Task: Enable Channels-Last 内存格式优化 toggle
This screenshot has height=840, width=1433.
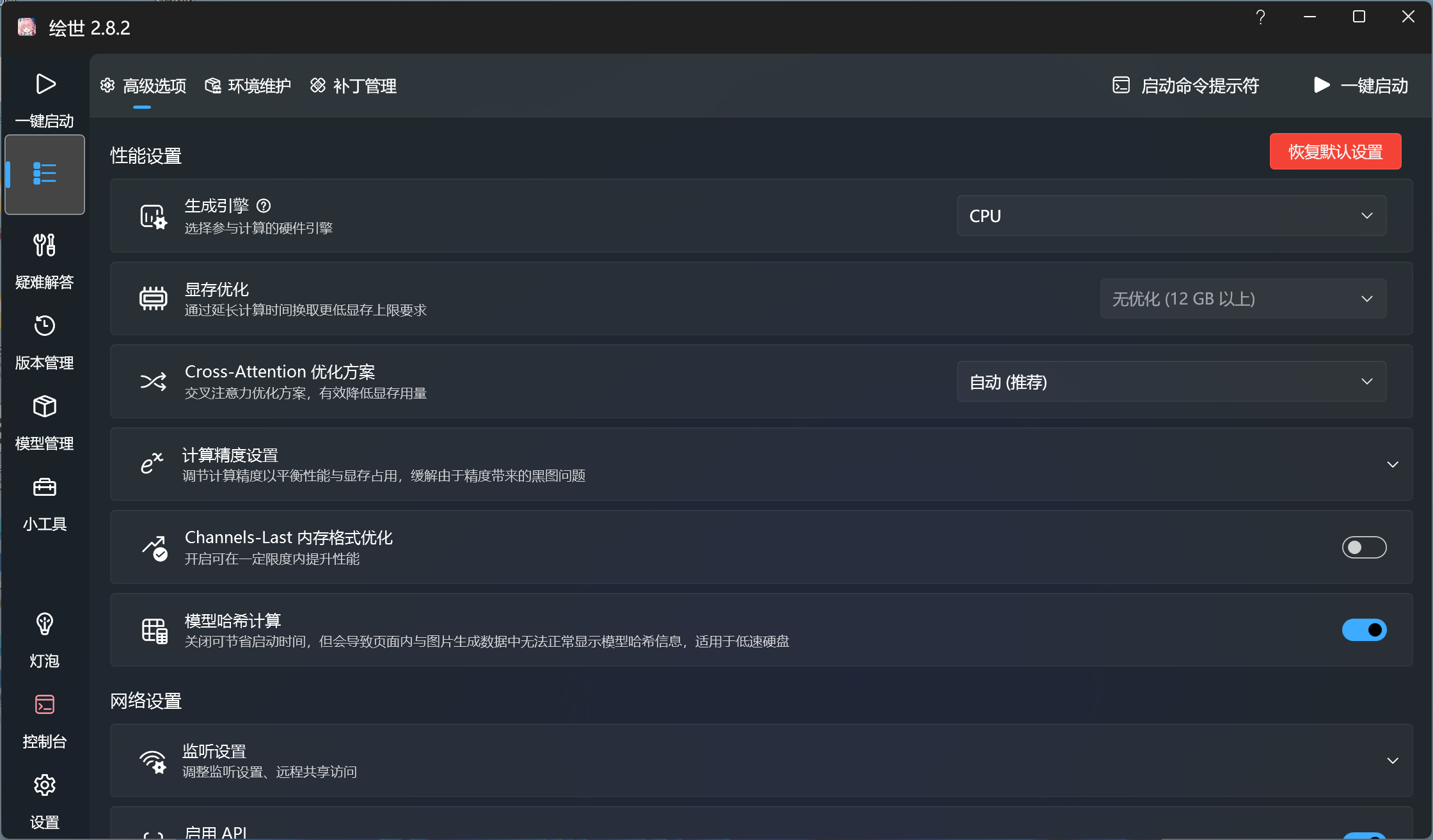Action: [1363, 547]
